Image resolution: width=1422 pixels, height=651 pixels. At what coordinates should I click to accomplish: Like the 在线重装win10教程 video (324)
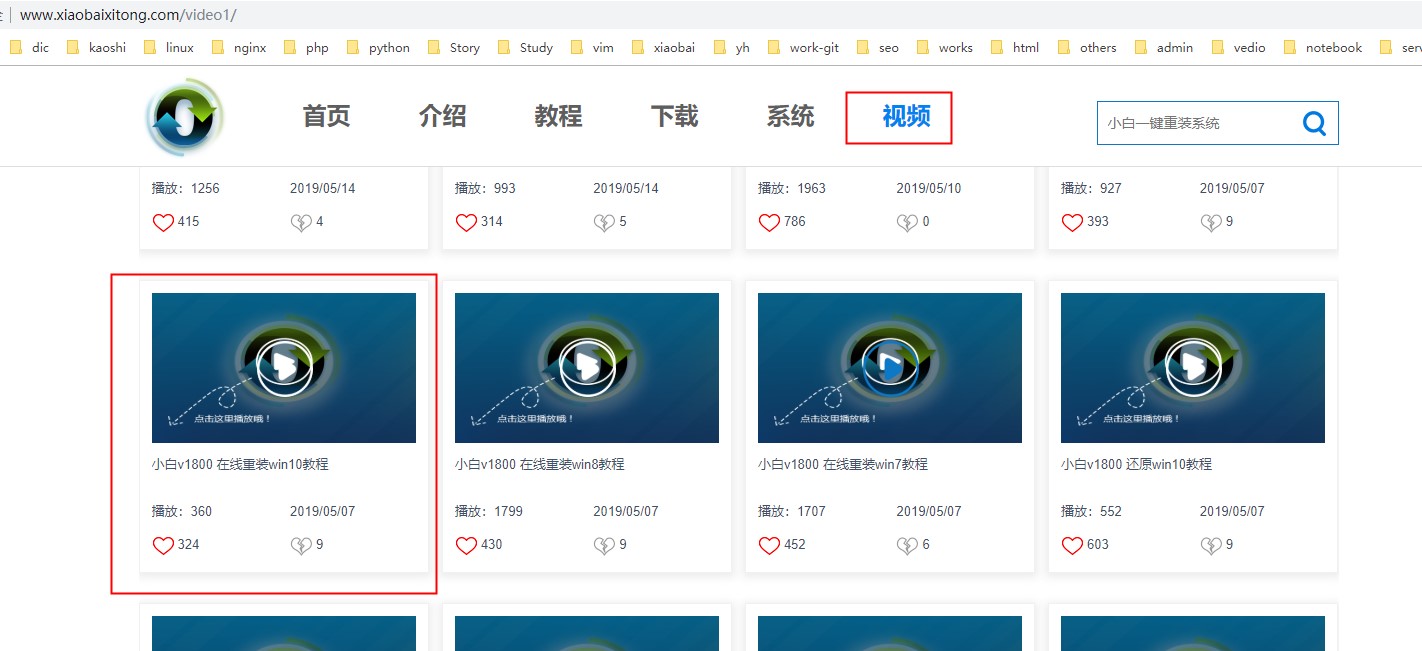(163, 545)
